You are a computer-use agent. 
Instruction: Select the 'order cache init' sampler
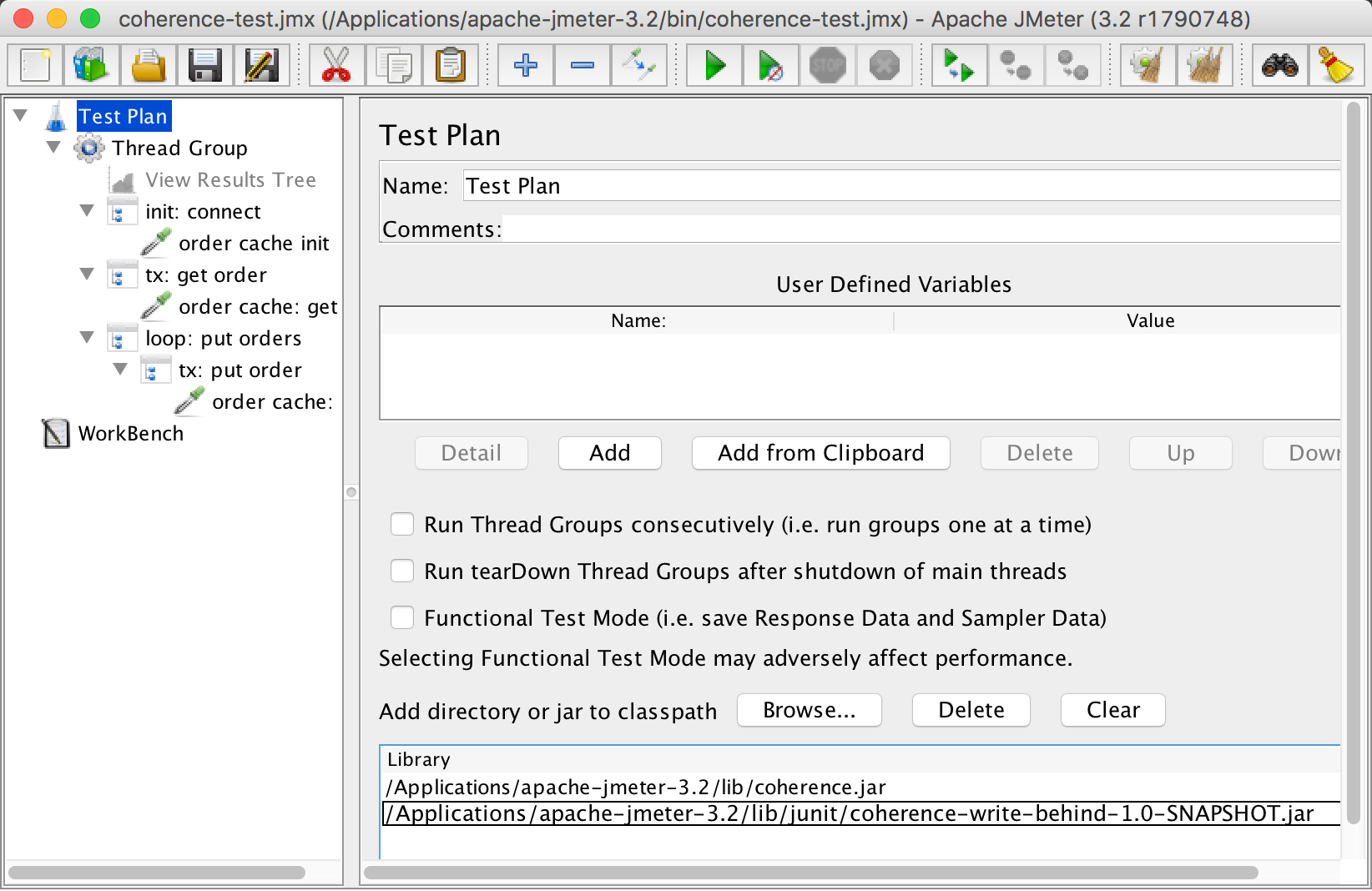[254, 244]
